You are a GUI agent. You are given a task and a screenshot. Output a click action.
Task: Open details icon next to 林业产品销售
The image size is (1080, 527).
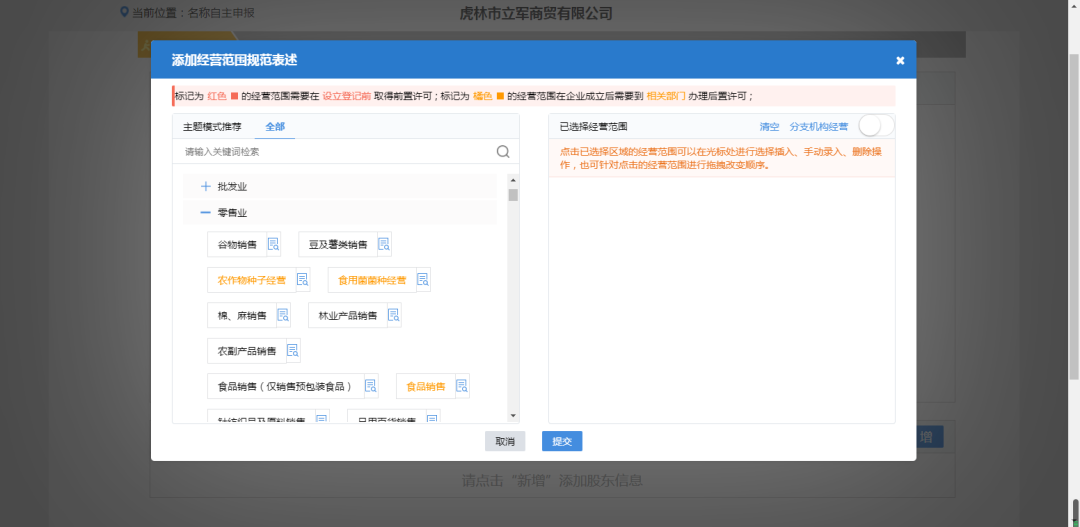394,315
